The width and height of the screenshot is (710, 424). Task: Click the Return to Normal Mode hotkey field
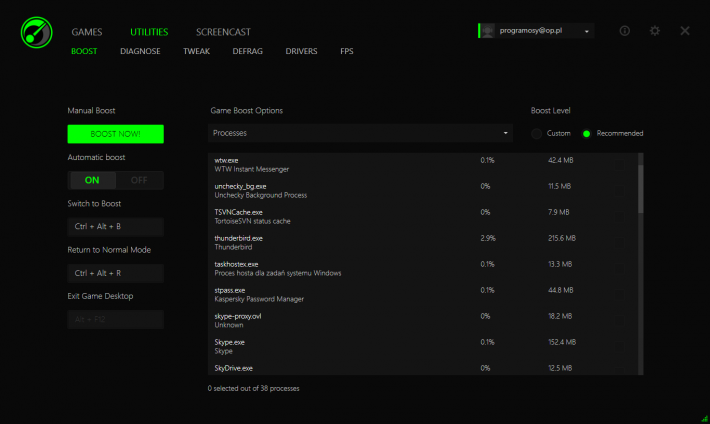tap(115, 273)
